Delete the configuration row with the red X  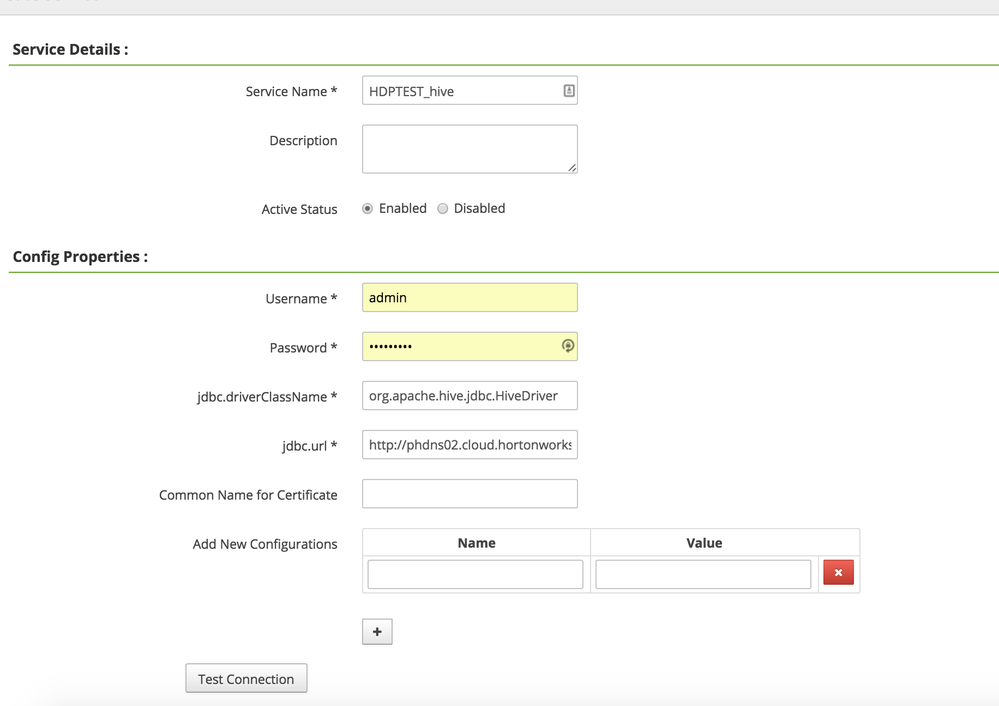coord(838,573)
